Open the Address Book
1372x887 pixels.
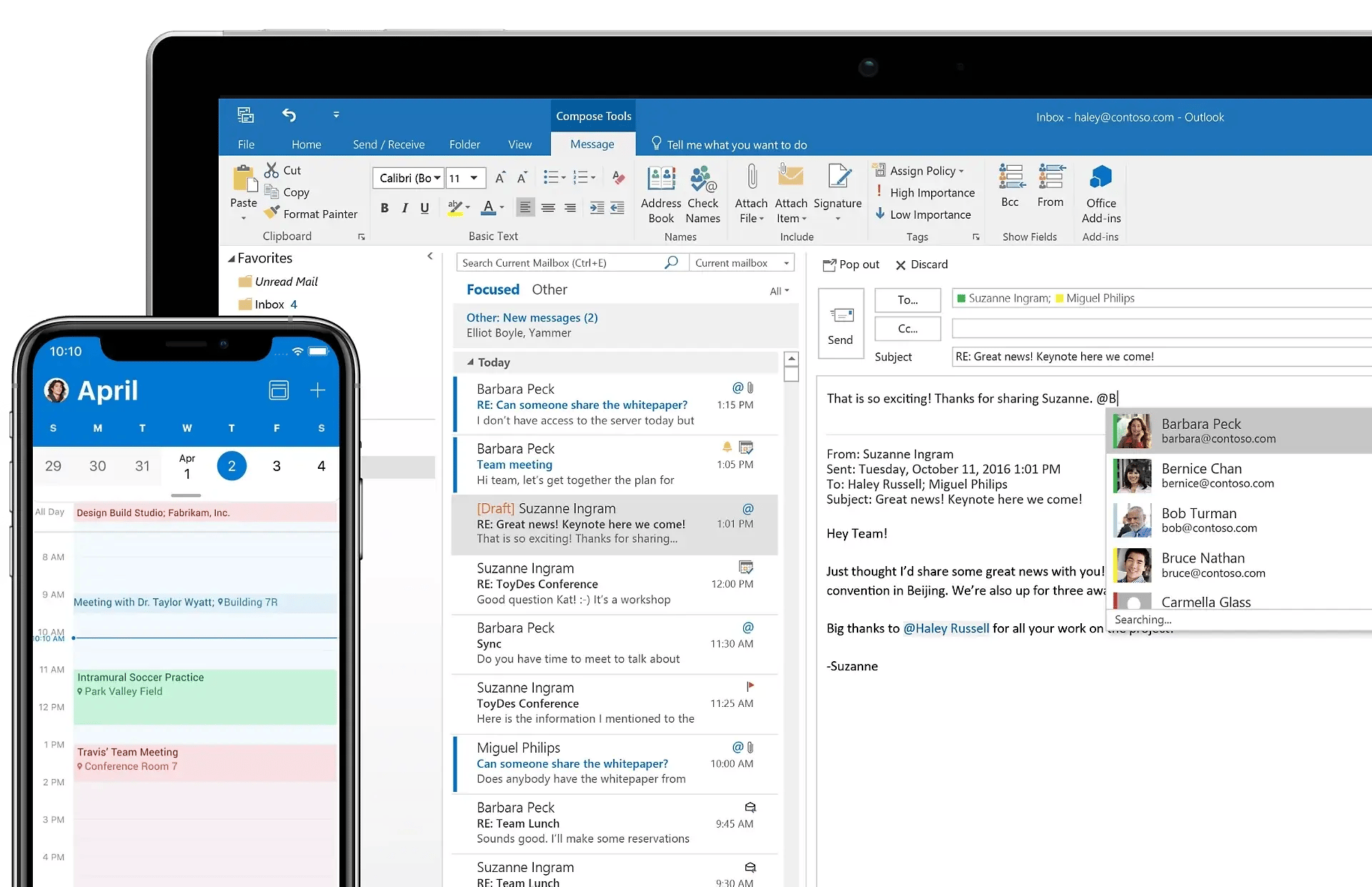point(661,194)
